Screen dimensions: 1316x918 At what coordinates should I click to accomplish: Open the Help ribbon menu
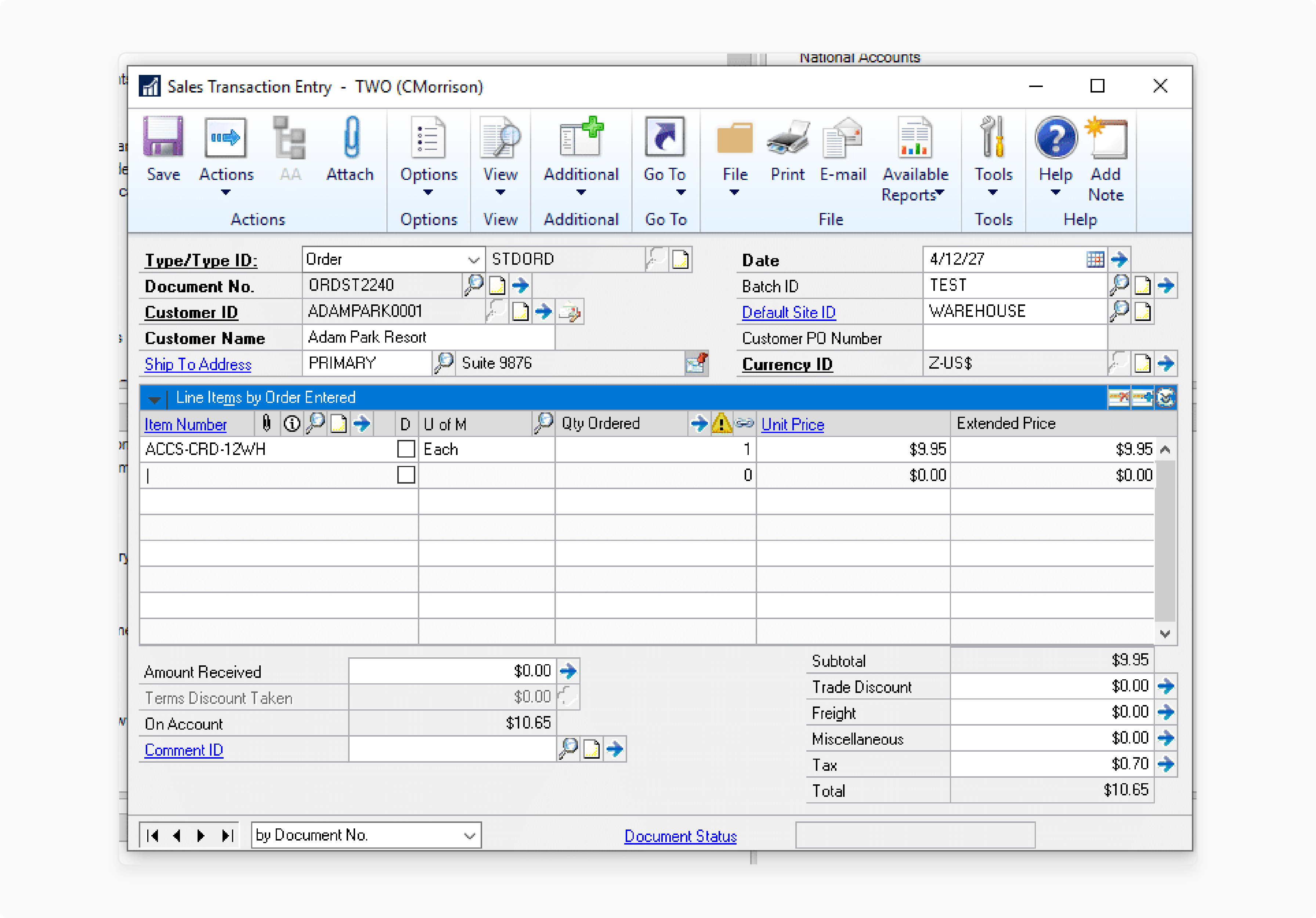pos(1055,156)
